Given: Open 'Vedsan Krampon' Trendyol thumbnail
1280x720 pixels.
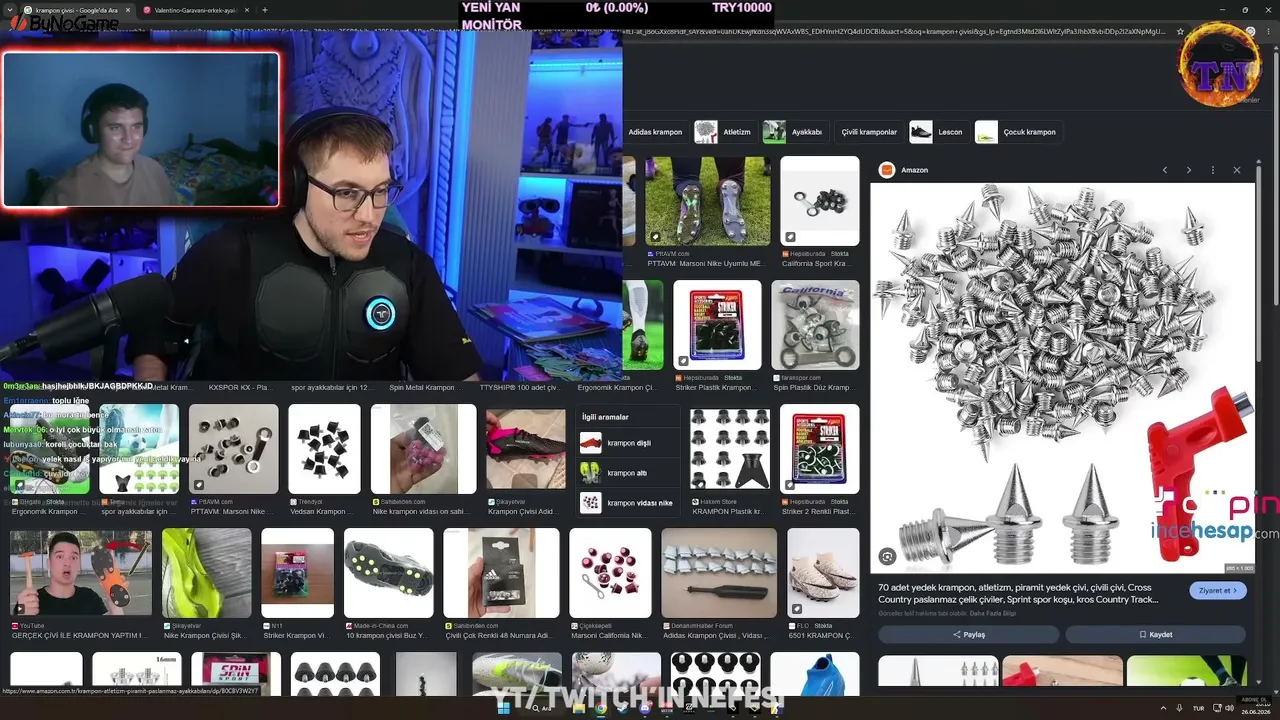Looking at the screenshot, I should pyautogui.click(x=324, y=449).
